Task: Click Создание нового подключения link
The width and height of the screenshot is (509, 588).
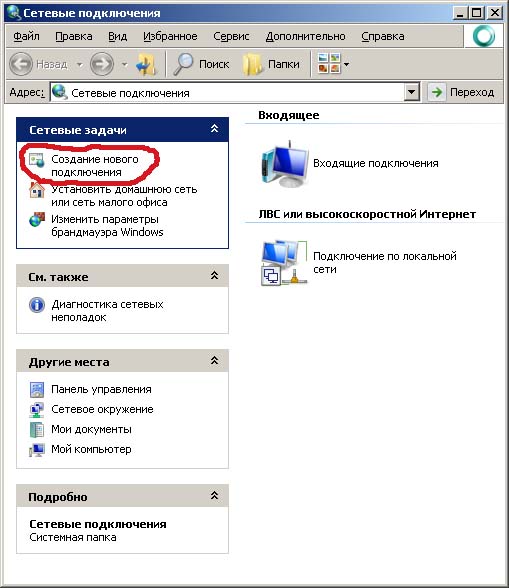Action: click(95, 165)
